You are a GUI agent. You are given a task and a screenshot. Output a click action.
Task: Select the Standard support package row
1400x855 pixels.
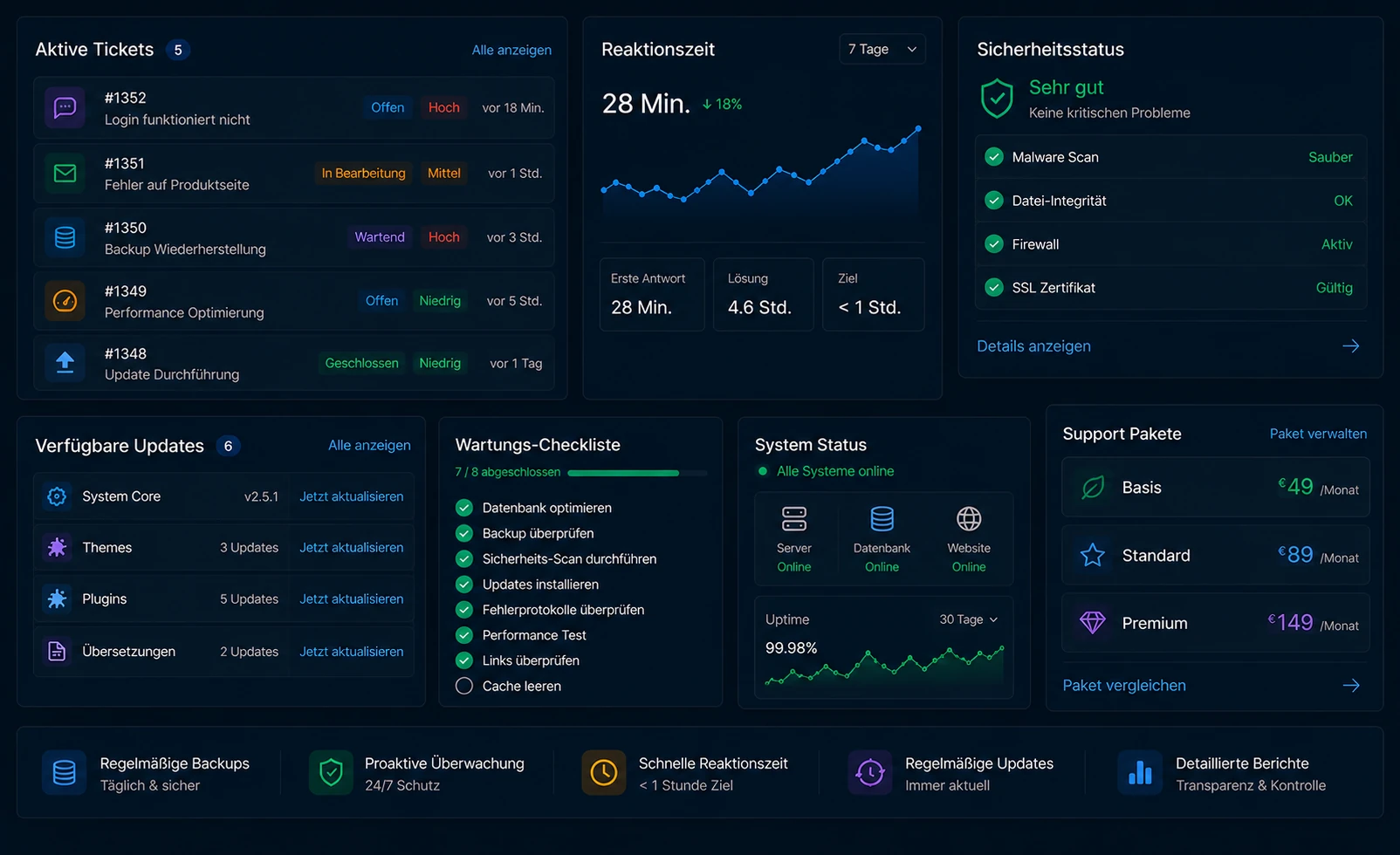pos(1215,555)
